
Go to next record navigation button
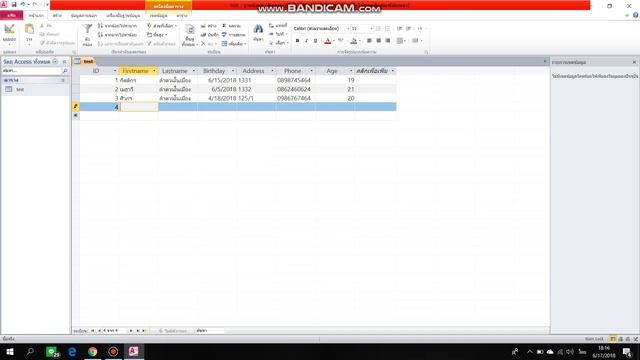[131, 331]
